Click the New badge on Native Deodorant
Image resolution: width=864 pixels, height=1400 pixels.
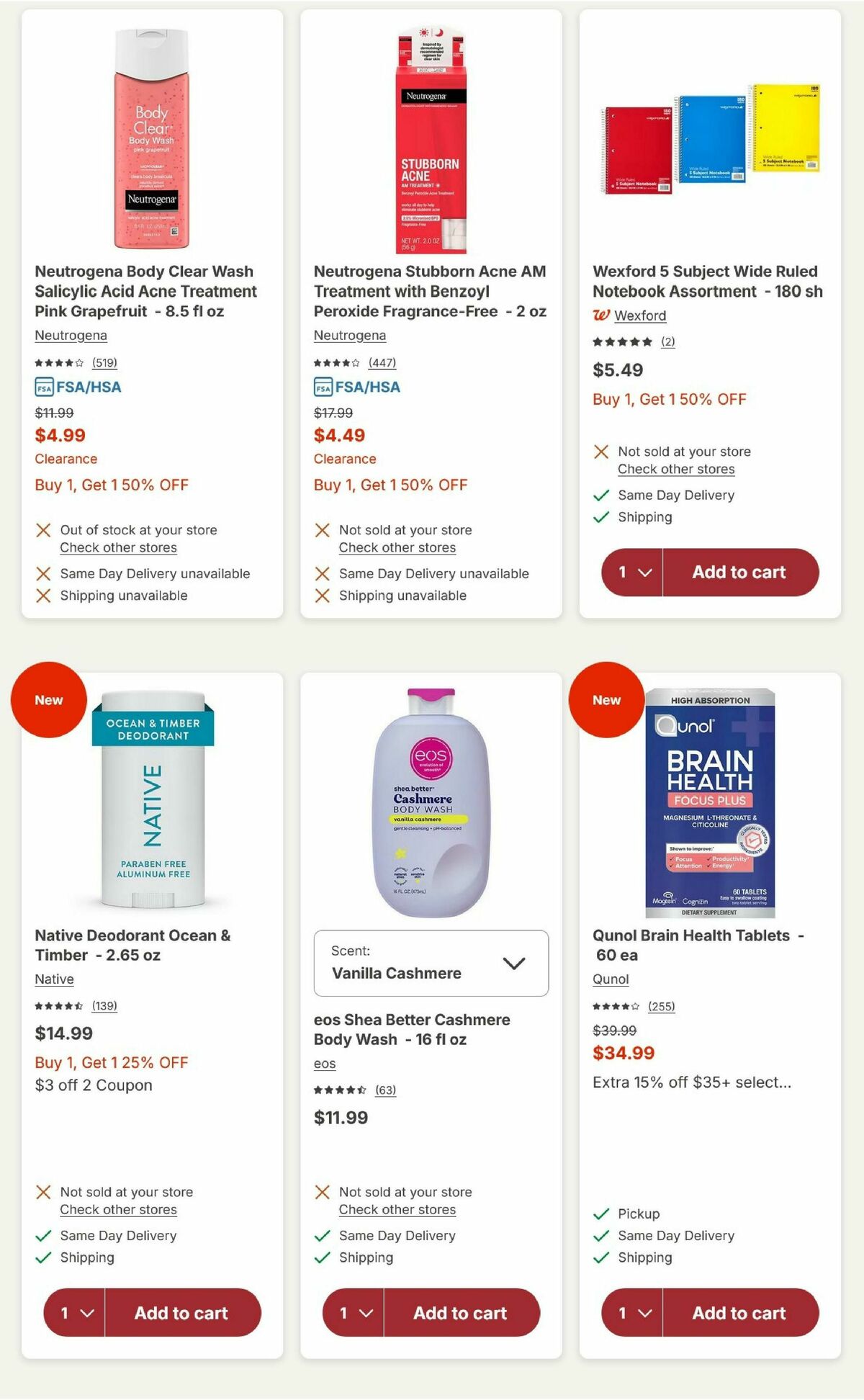pos(48,699)
